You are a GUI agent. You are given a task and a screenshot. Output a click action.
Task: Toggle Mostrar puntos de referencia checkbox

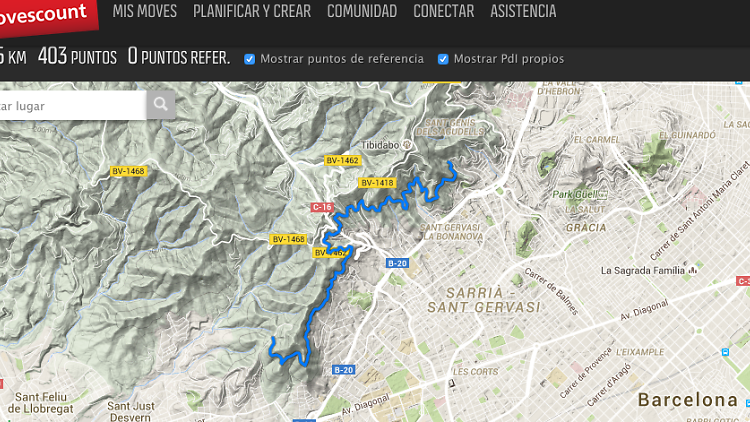(249, 59)
